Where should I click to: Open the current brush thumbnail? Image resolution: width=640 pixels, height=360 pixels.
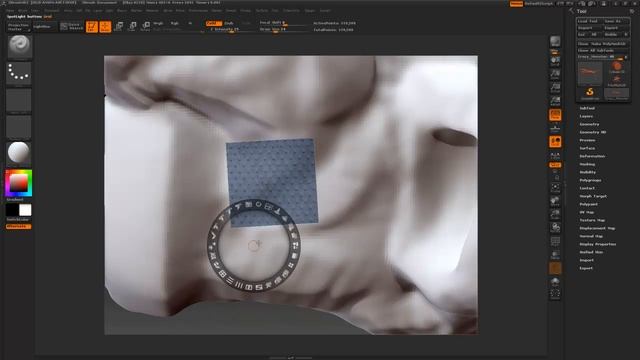click(x=19, y=47)
